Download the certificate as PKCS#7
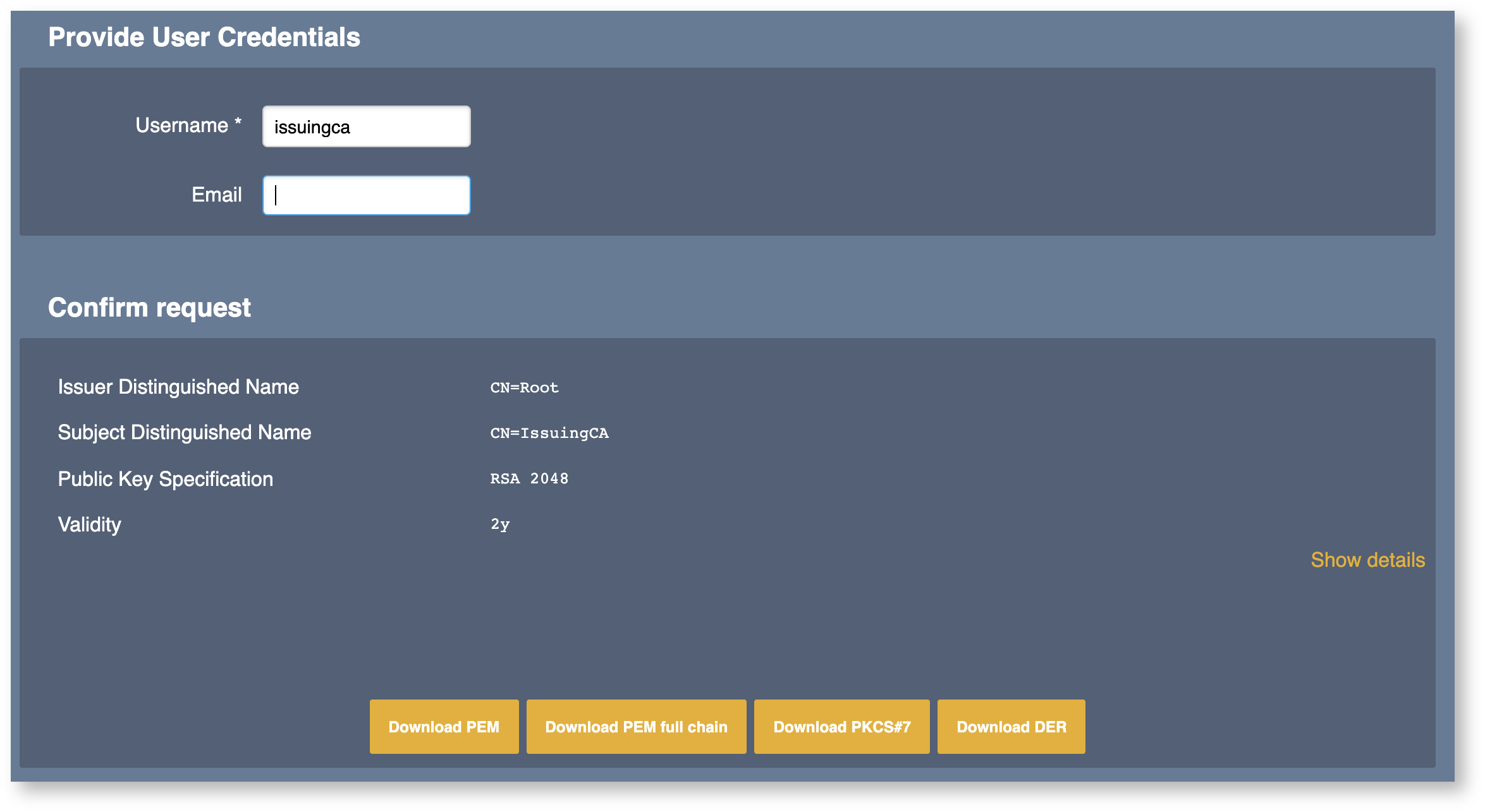 pos(841,727)
